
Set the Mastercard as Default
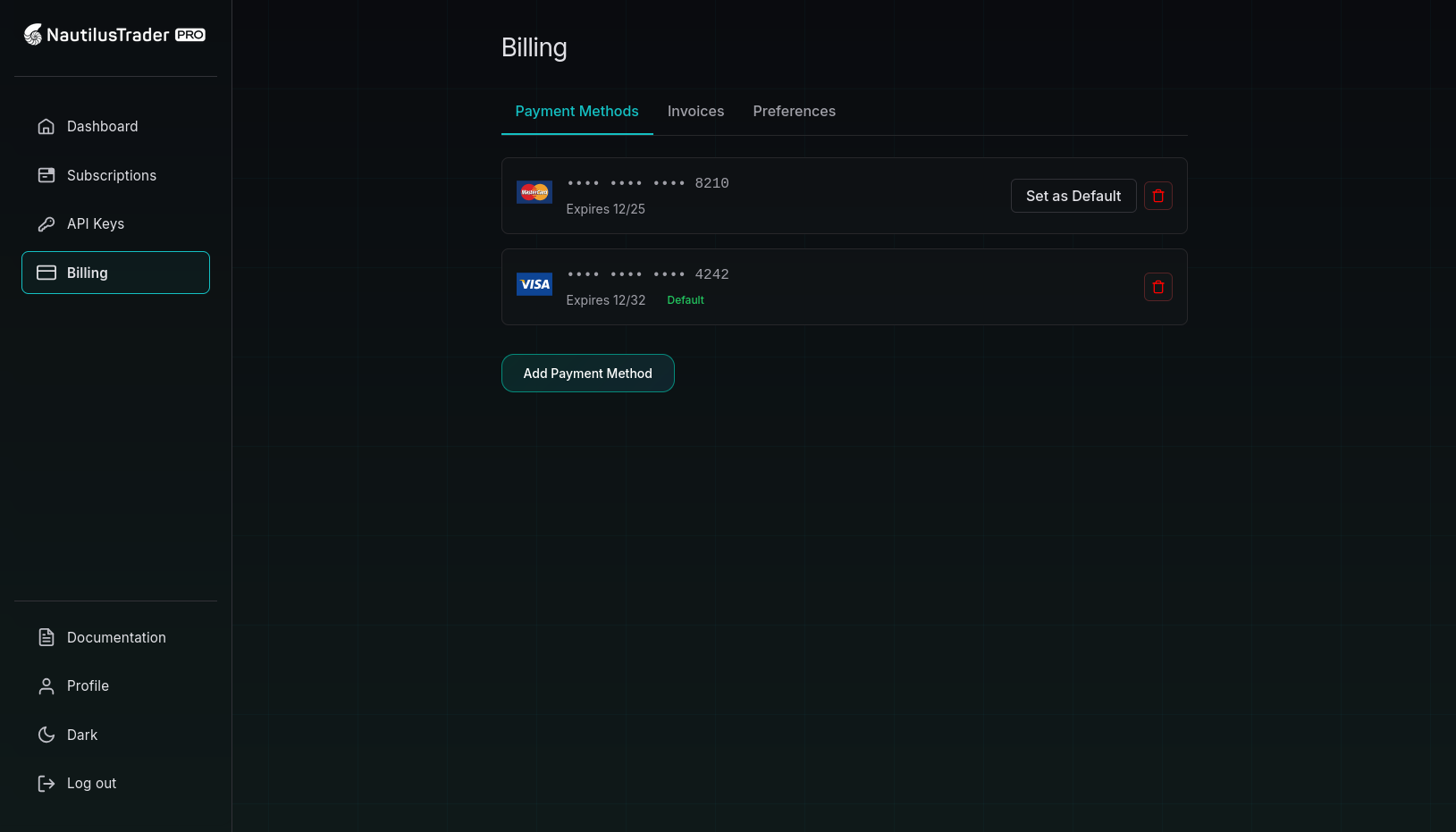coord(1073,196)
